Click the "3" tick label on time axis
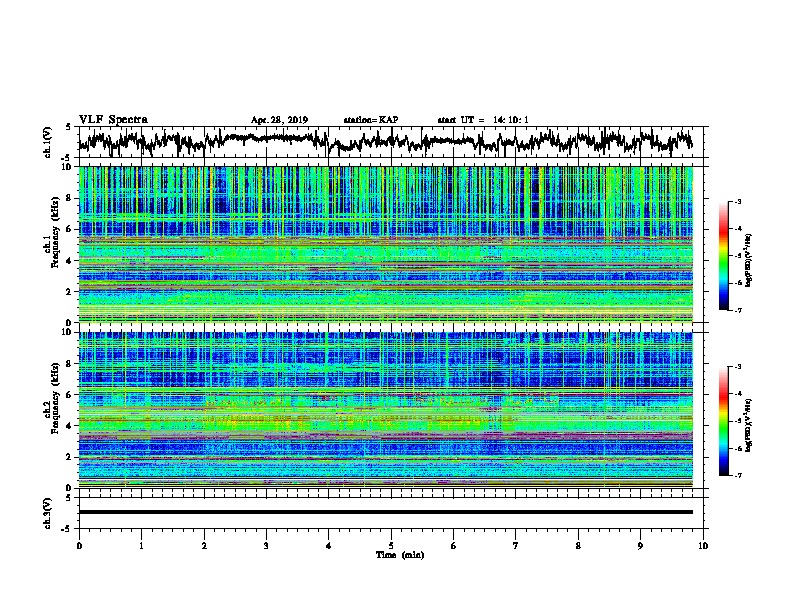Screen dimensions: 792x612 pyautogui.click(x=266, y=546)
